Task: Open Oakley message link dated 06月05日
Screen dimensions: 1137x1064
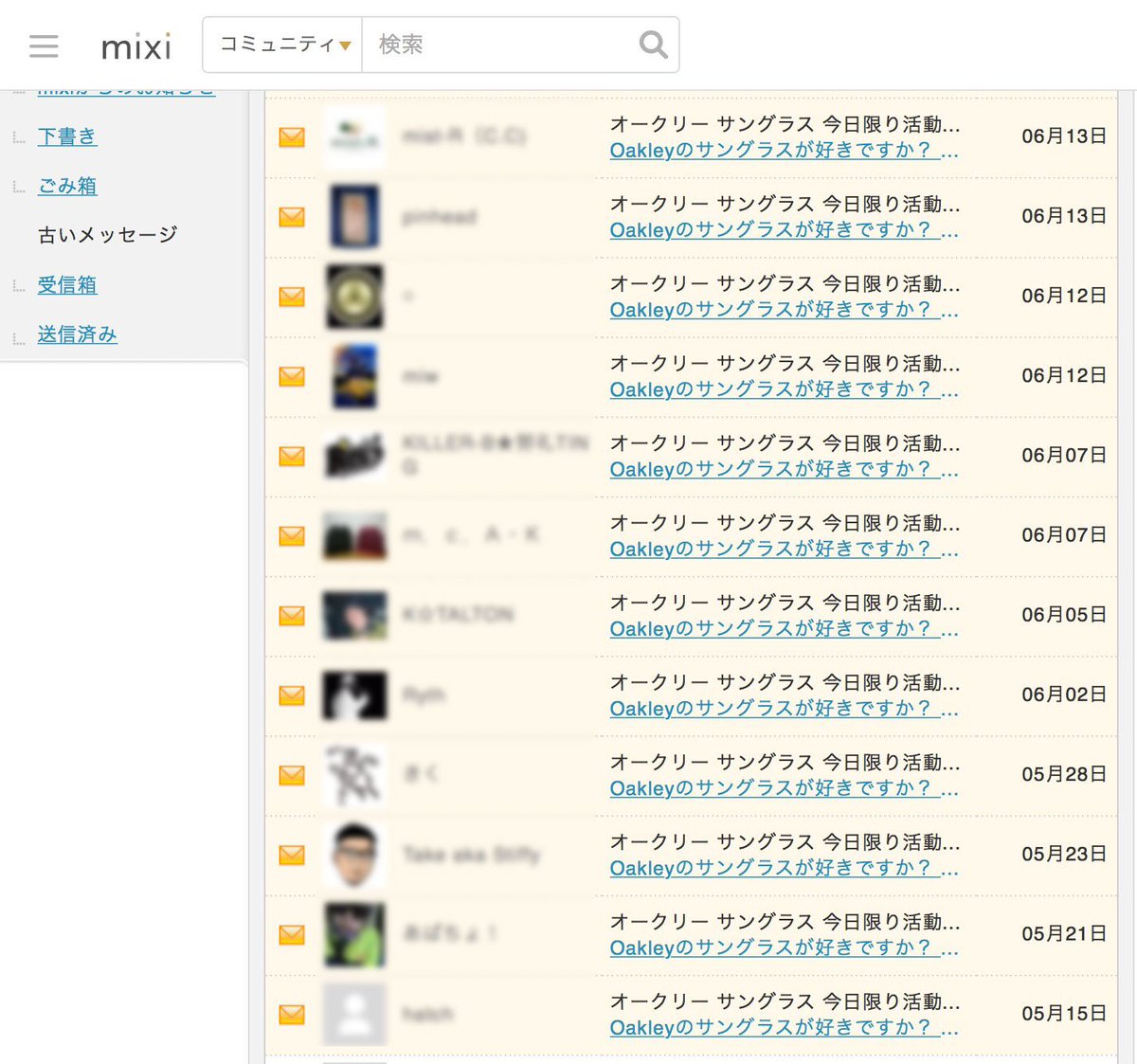Action: [784, 629]
